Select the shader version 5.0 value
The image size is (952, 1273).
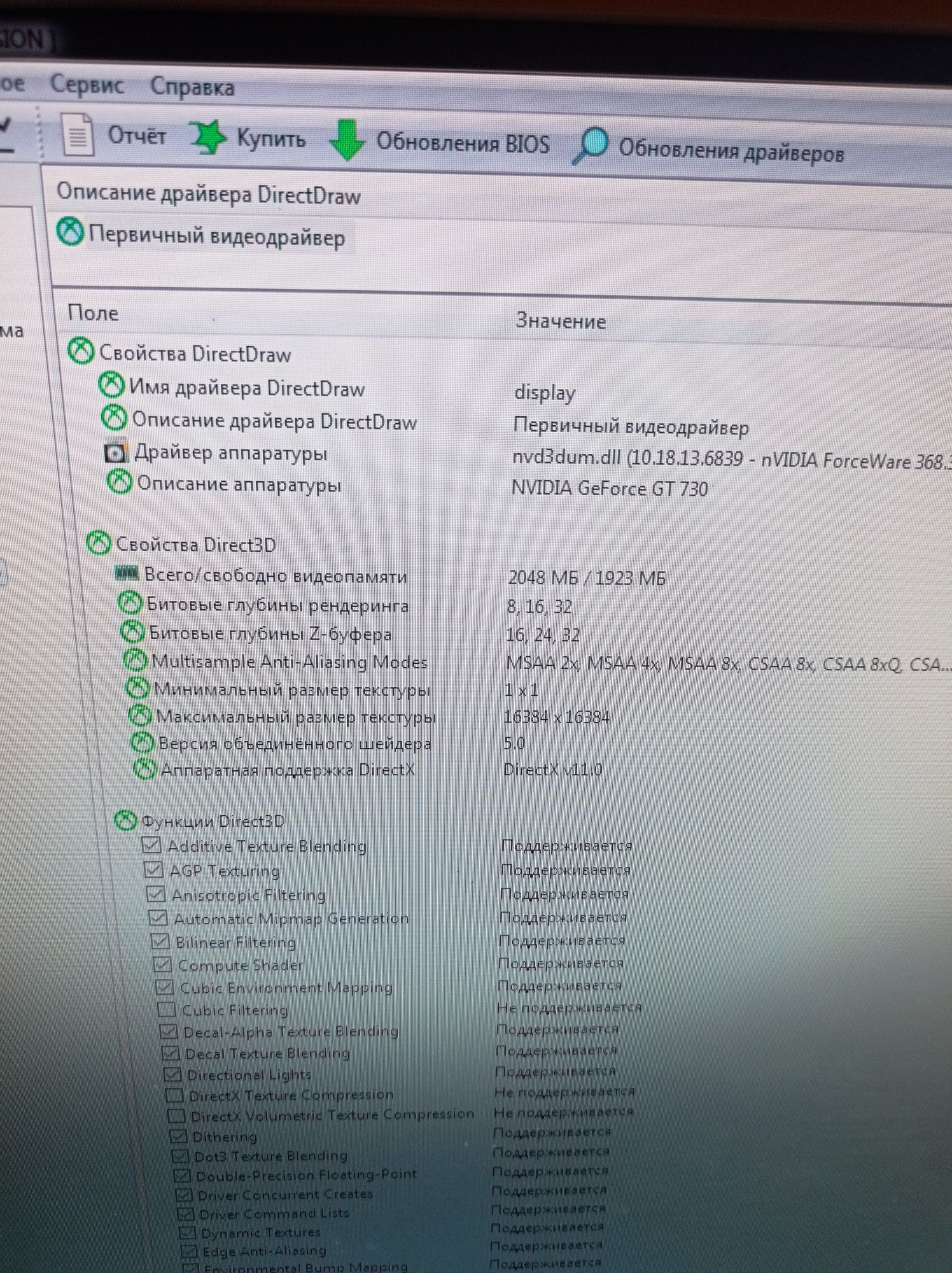[x=514, y=743]
